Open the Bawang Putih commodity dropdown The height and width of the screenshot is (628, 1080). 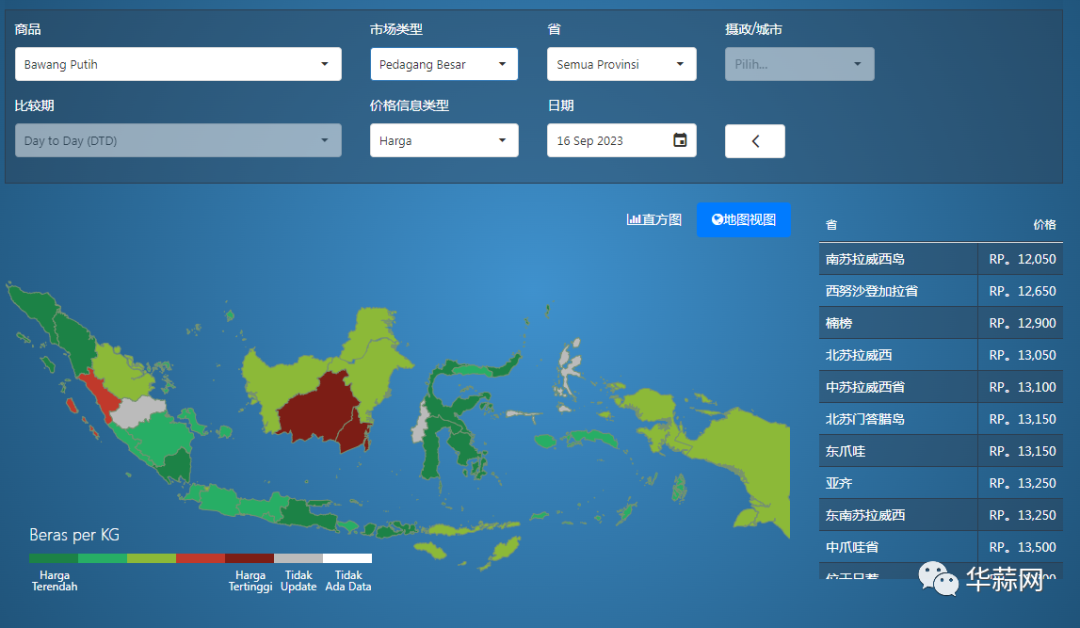178,64
